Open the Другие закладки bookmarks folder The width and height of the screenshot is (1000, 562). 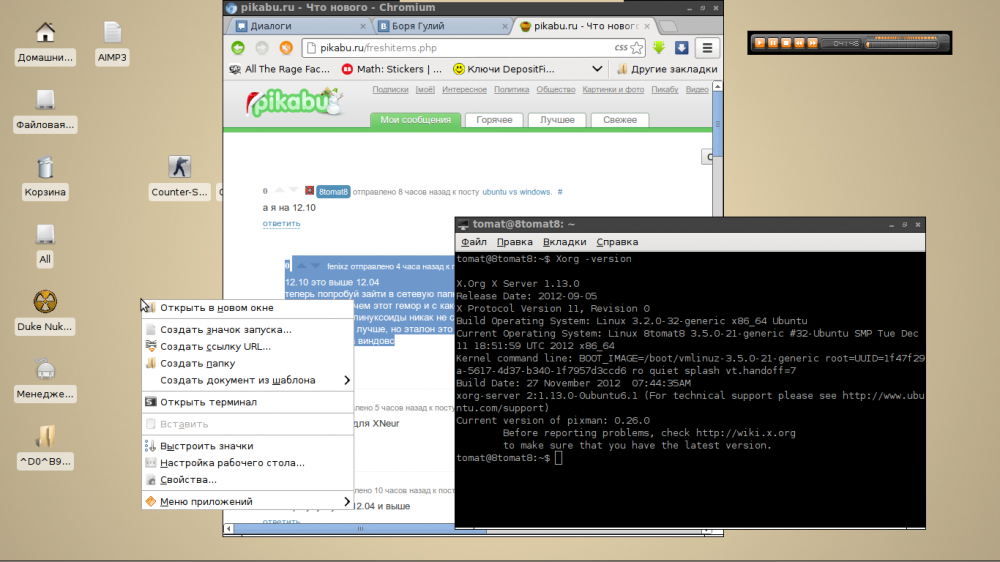667,69
